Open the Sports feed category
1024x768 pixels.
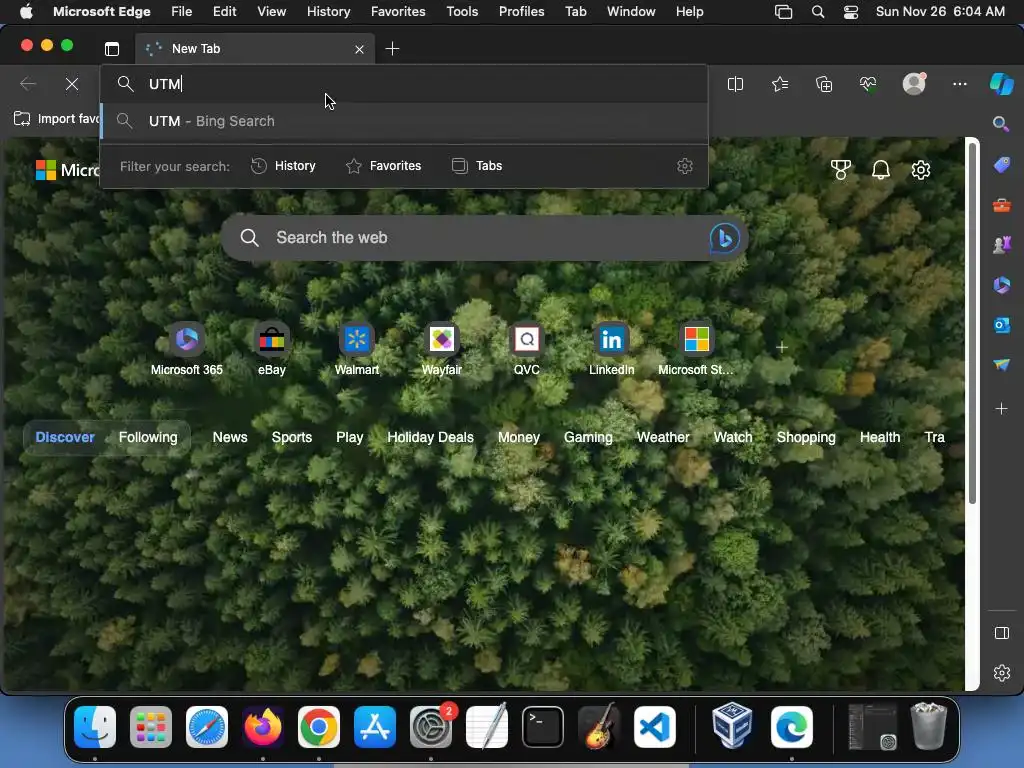(292, 438)
